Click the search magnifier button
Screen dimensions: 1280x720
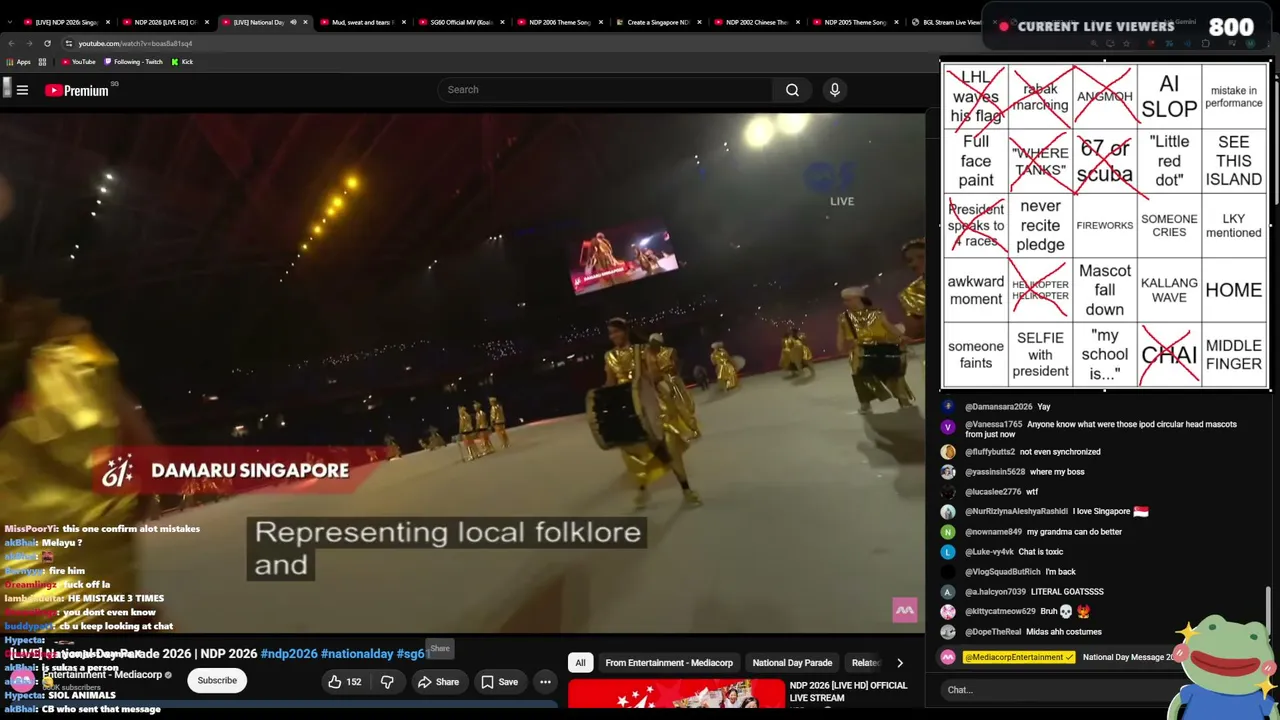(792, 90)
